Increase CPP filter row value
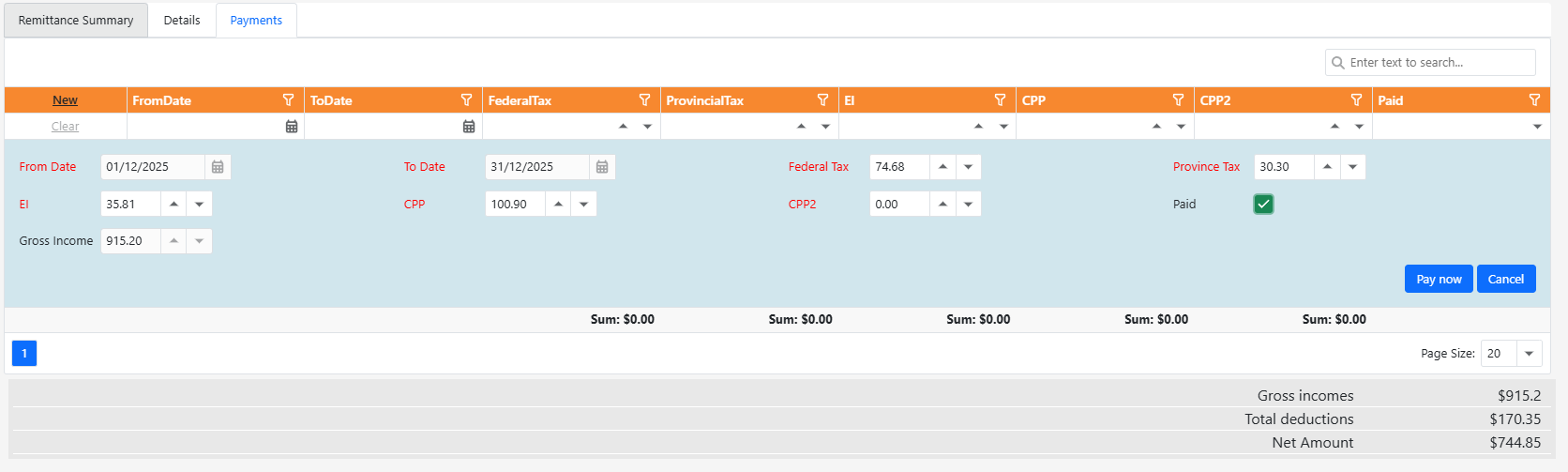The image size is (1568, 472). click(1156, 126)
